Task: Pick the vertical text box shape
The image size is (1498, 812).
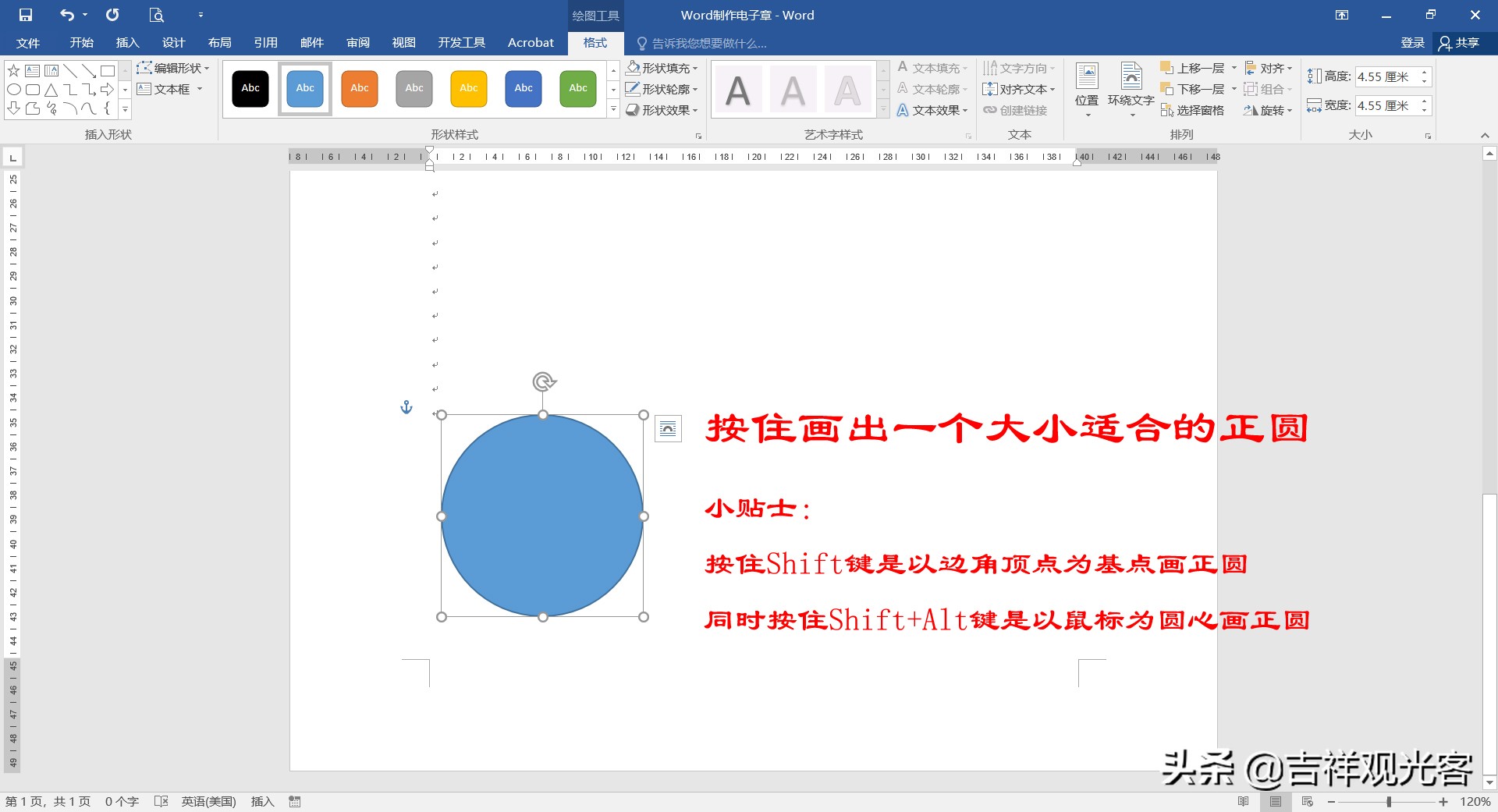Action: coord(51,71)
